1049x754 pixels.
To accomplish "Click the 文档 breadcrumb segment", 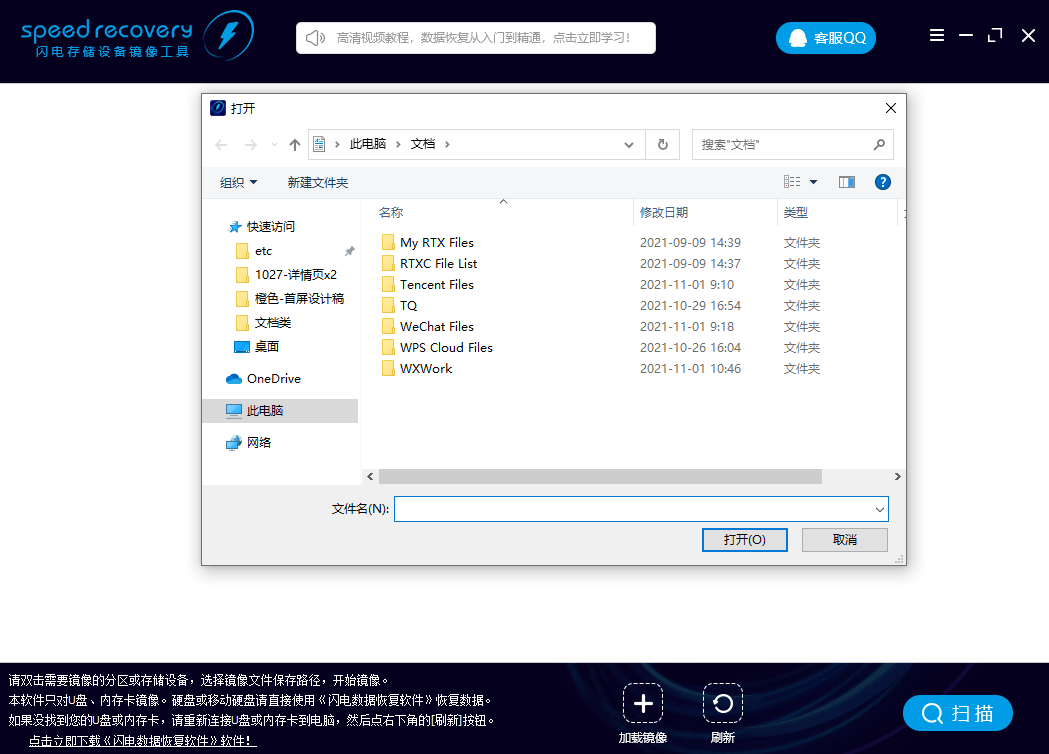I will click(x=423, y=144).
